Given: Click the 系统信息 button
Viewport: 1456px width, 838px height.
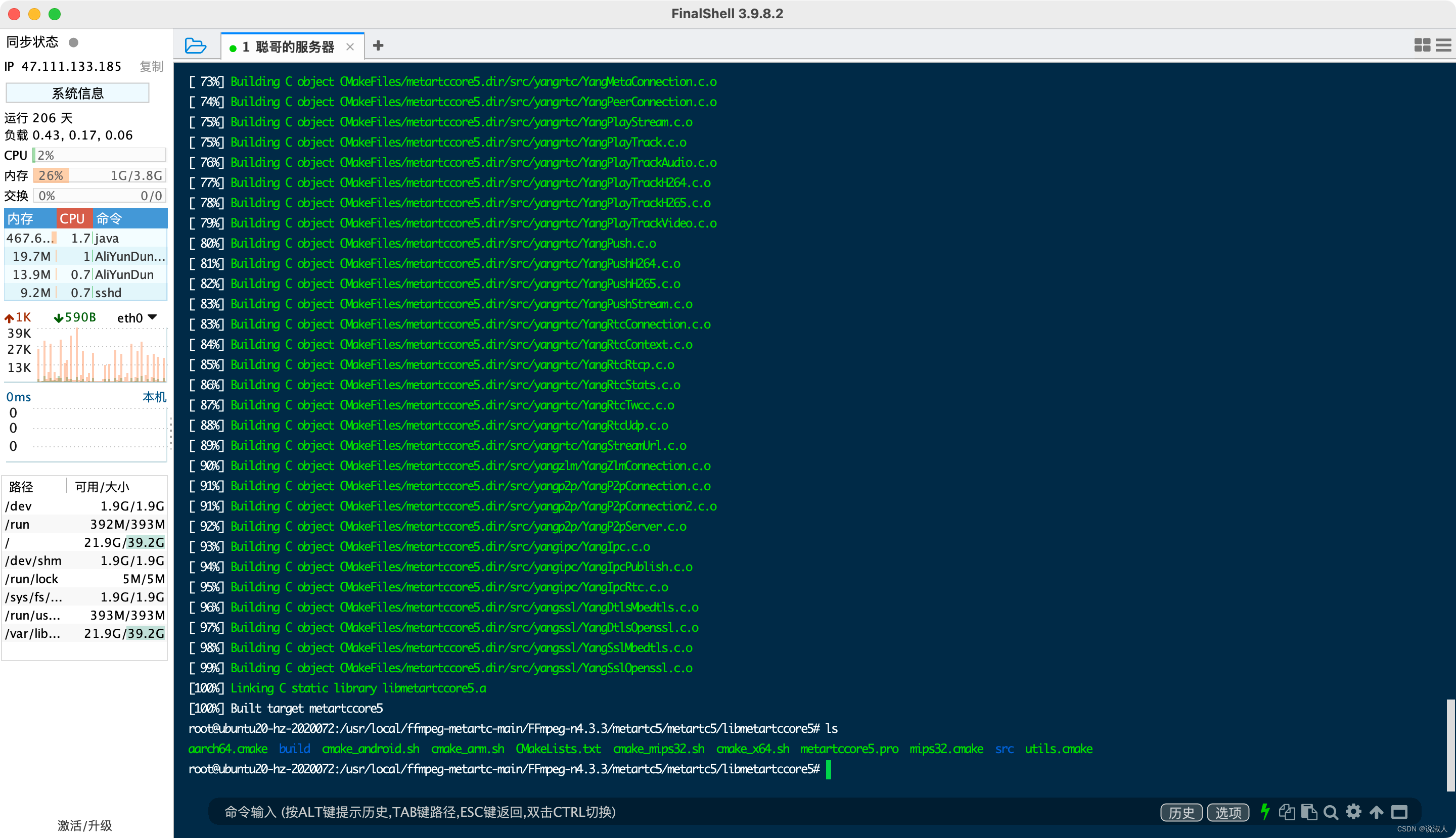Looking at the screenshot, I should (78, 92).
